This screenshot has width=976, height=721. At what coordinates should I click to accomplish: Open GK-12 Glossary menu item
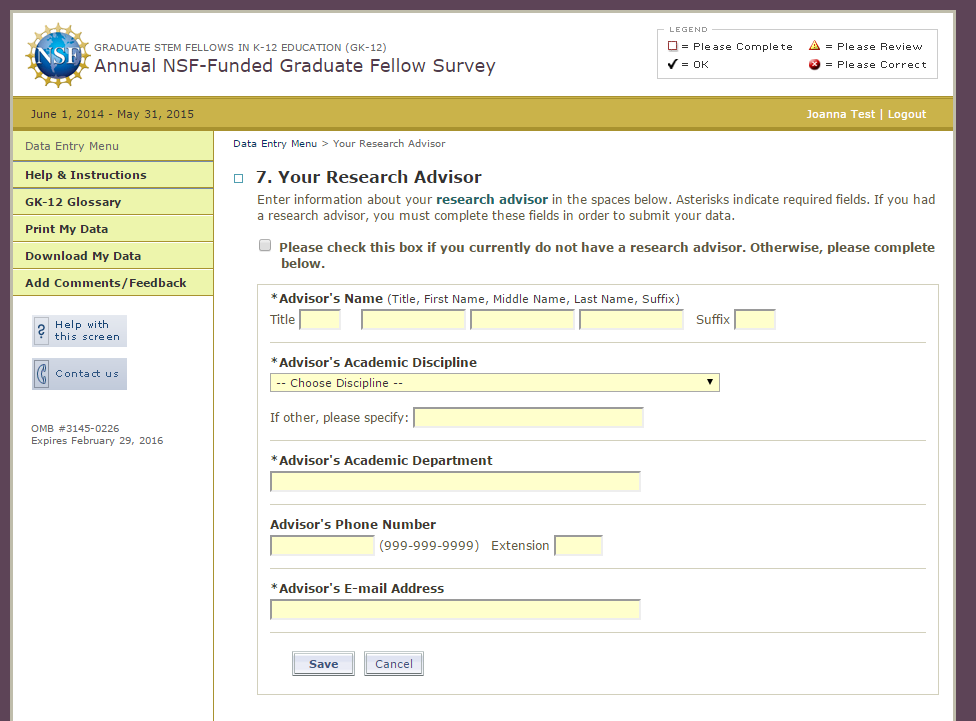[73, 202]
